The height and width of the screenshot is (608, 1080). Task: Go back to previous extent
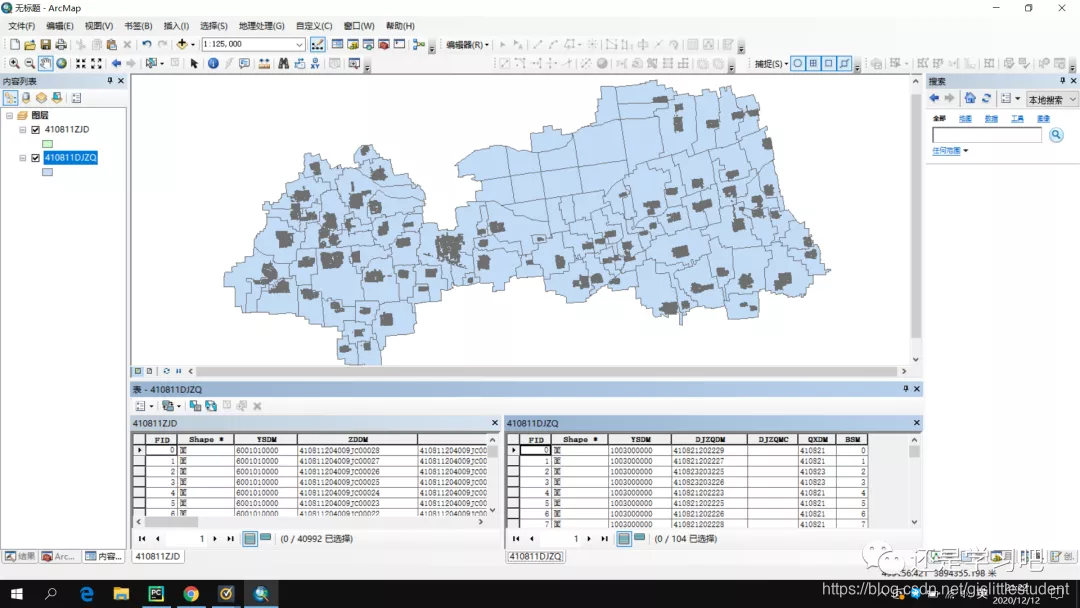point(116,63)
